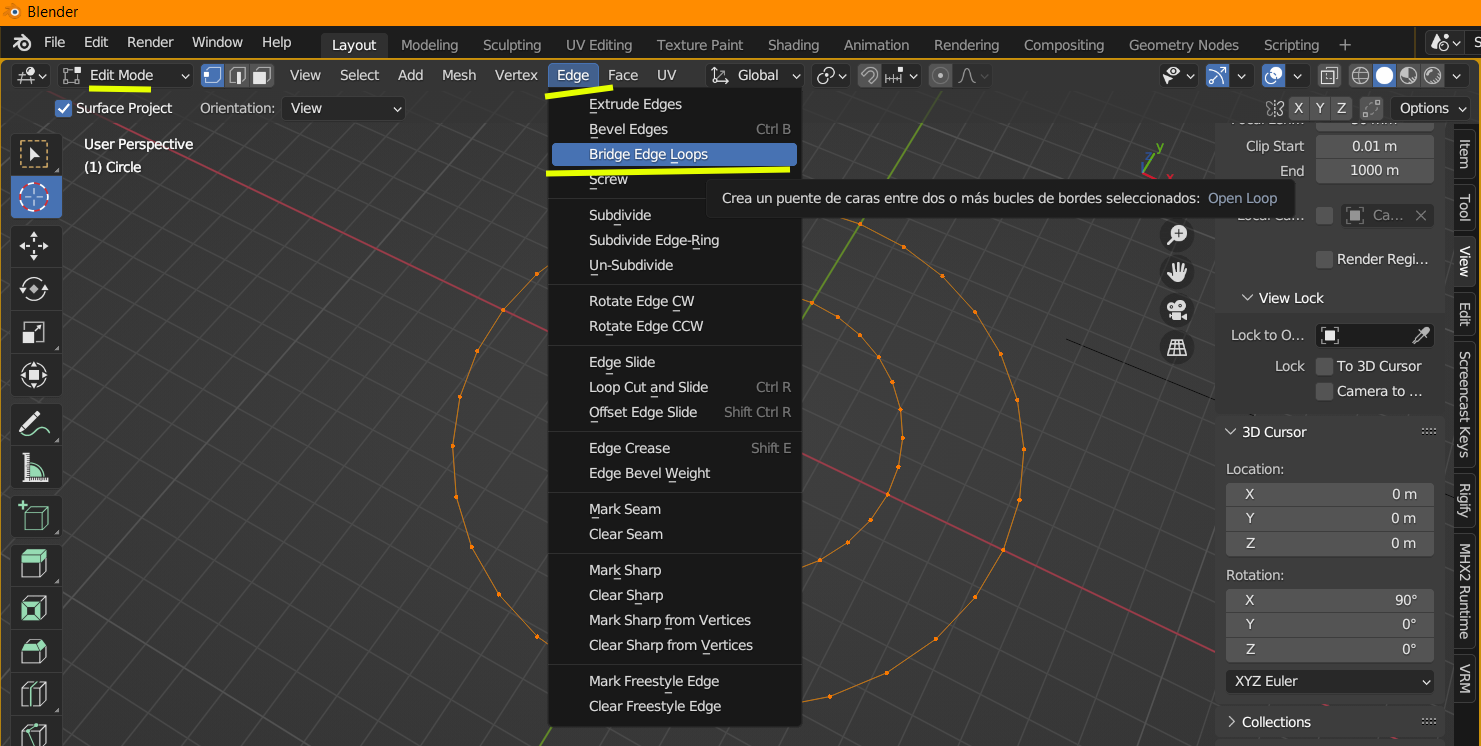Select the Loop Cut tool

click(x=34, y=694)
